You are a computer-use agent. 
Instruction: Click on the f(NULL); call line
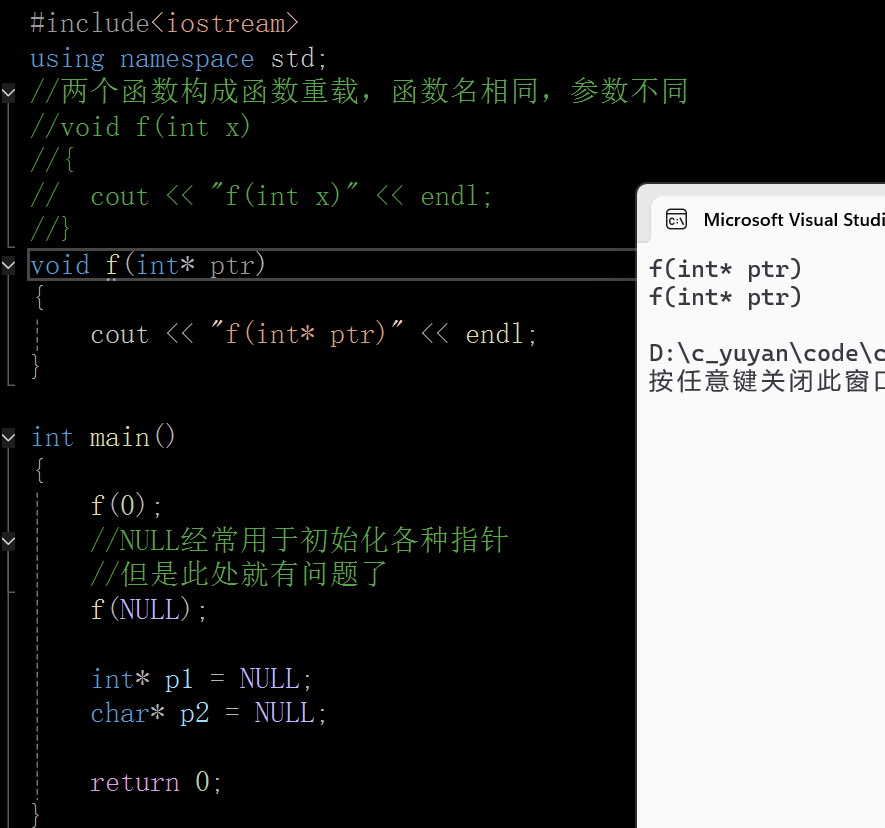149,610
